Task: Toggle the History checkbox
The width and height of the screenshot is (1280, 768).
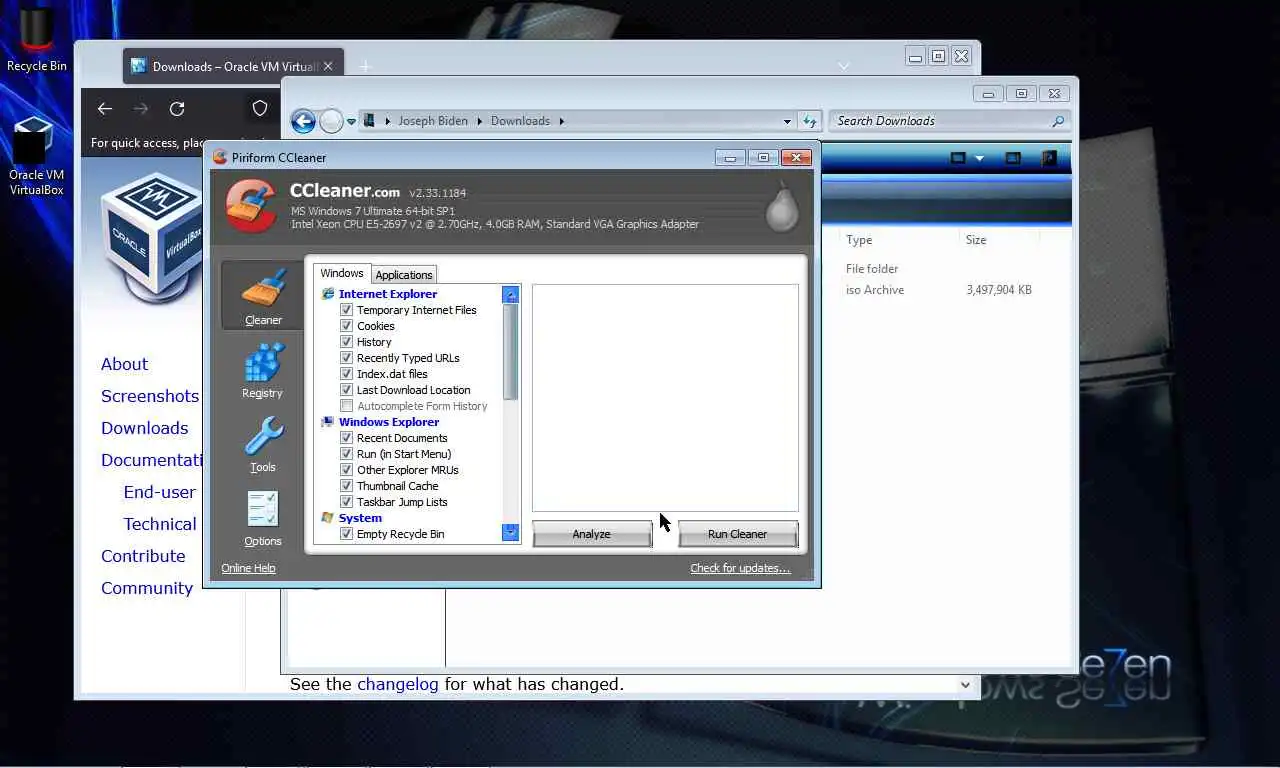Action: pyautogui.click(x=347, y=342)
